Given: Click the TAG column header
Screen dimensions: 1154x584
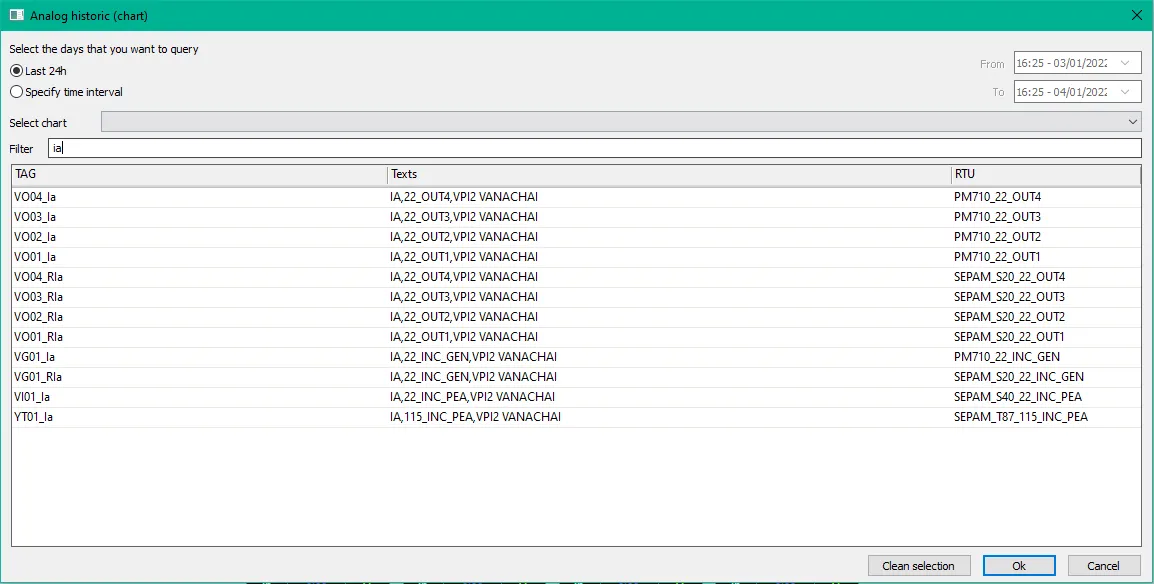Looking at the screenshot, I should [x=199, y=174].
